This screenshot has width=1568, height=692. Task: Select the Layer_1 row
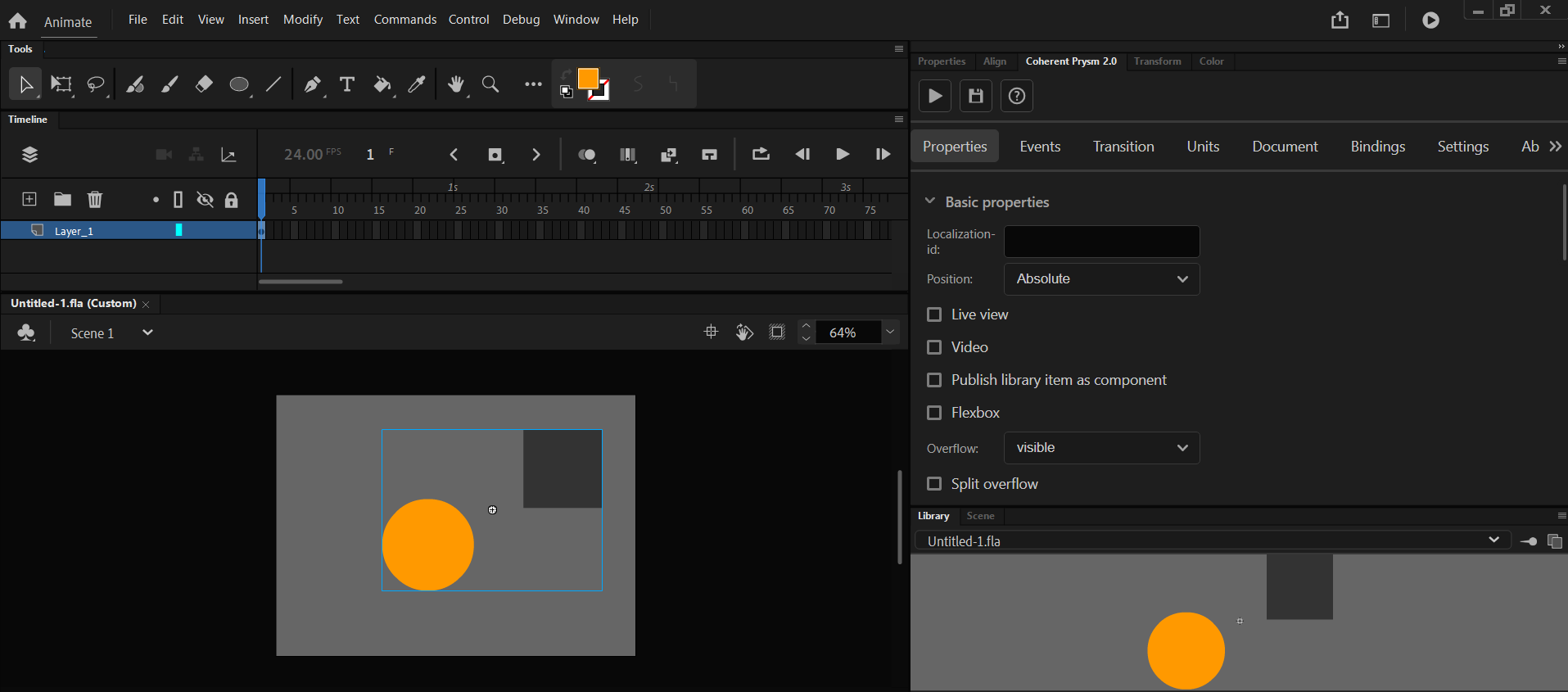(129, 231)
